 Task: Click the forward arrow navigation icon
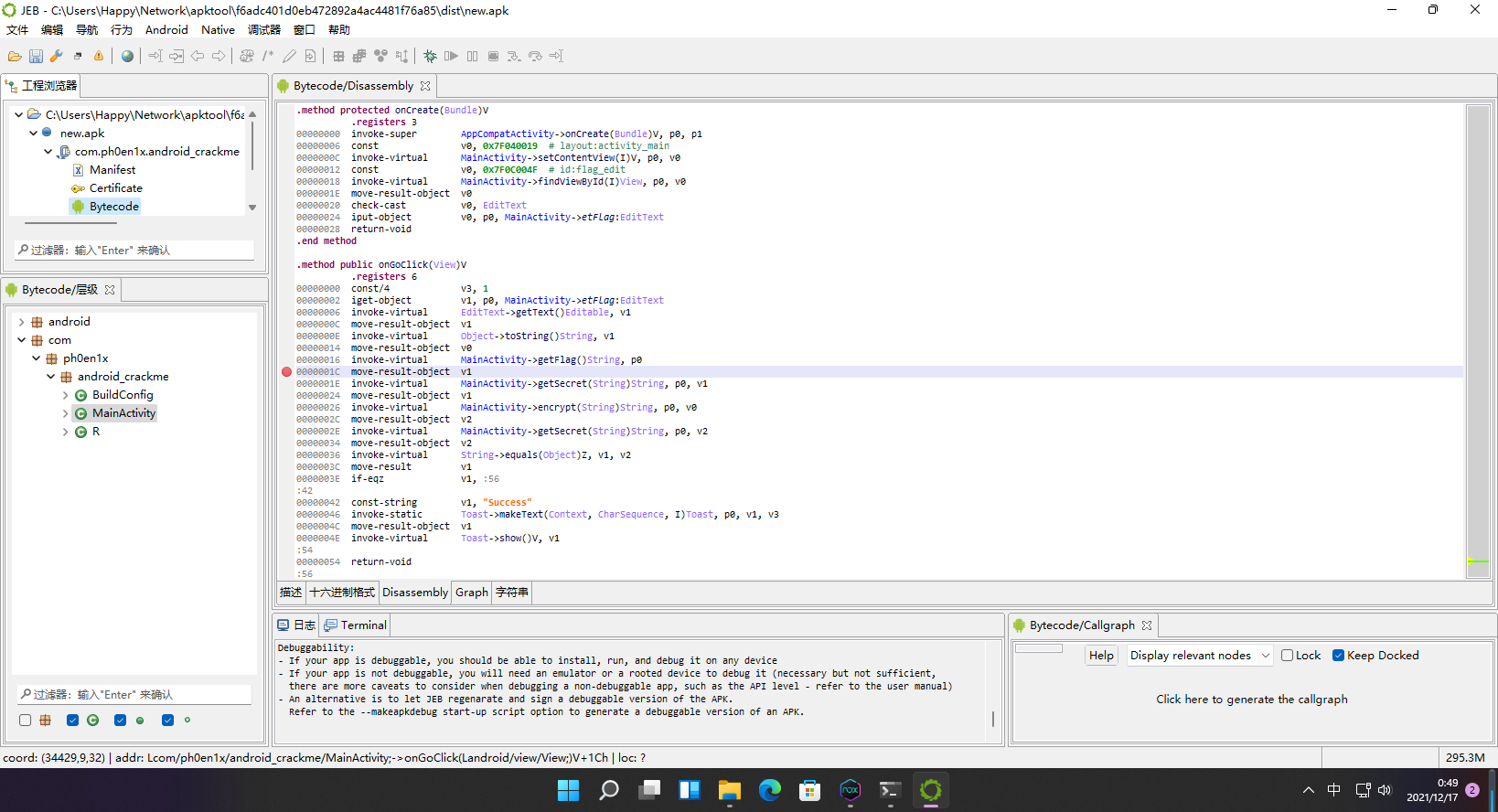click(219, 56)
